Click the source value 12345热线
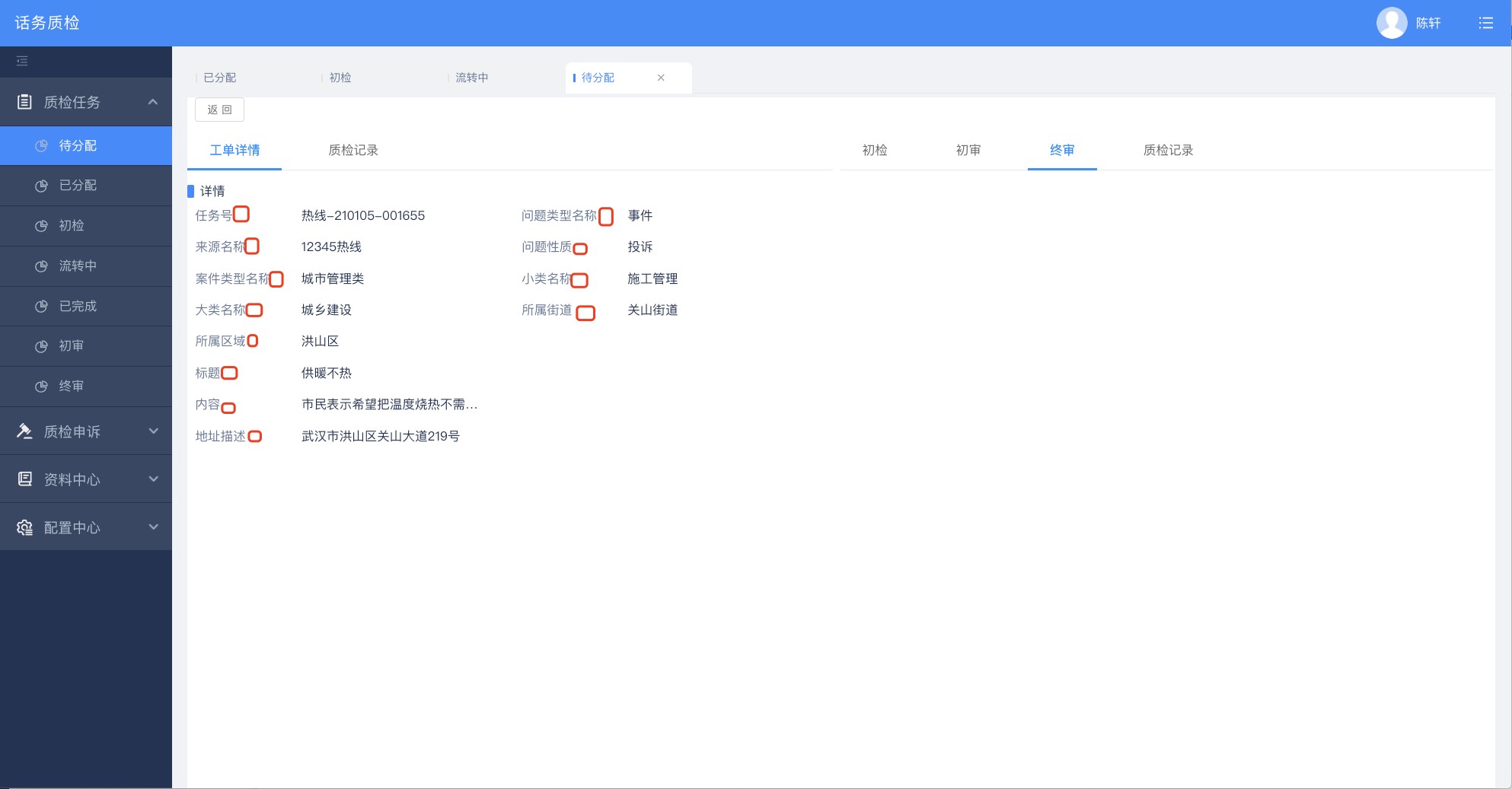This screenshot has height=789, width=1512. (331, 247)
